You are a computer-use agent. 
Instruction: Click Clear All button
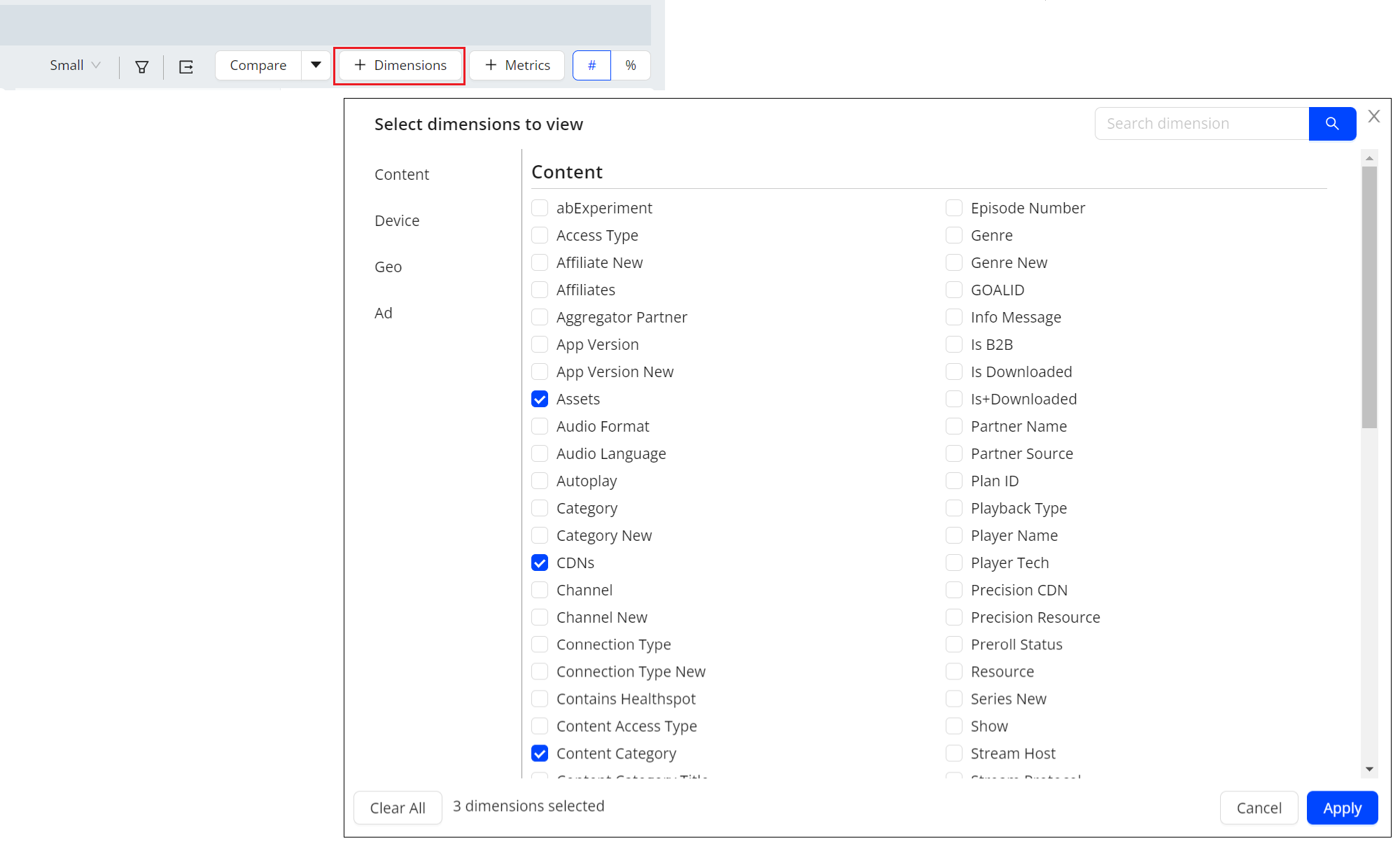(398, 807)
